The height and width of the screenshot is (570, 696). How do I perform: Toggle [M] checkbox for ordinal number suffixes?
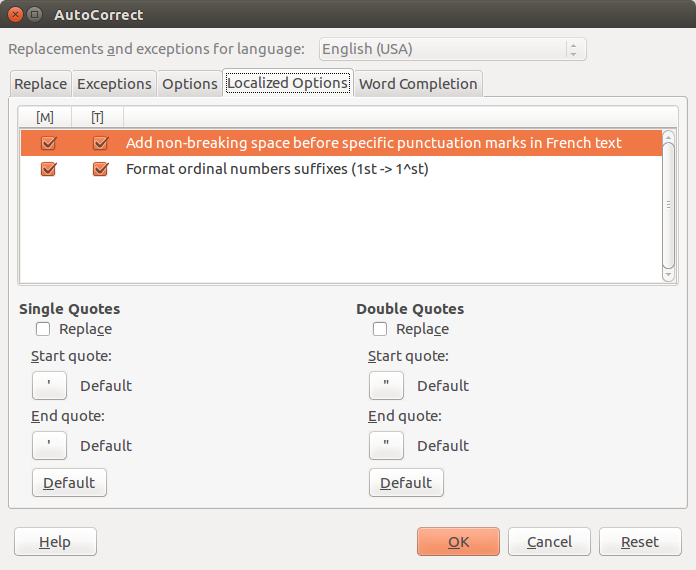(48, 169)
